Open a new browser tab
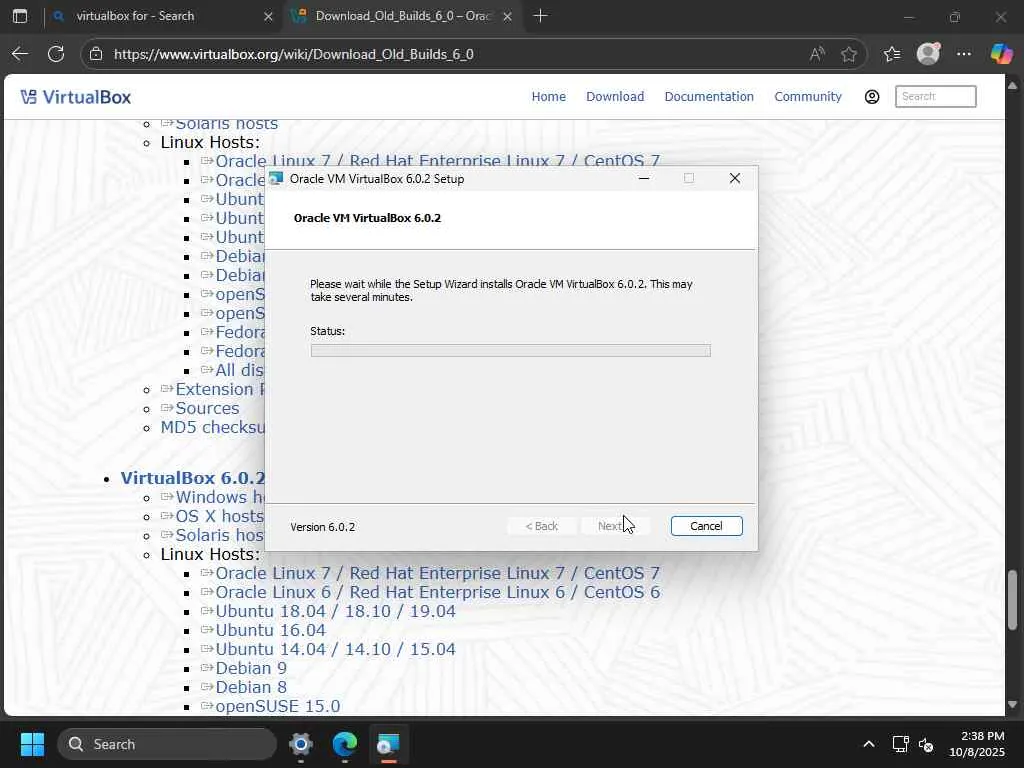Image resolution: width=1024 pixels, height=768 pixels. [540, 16]
